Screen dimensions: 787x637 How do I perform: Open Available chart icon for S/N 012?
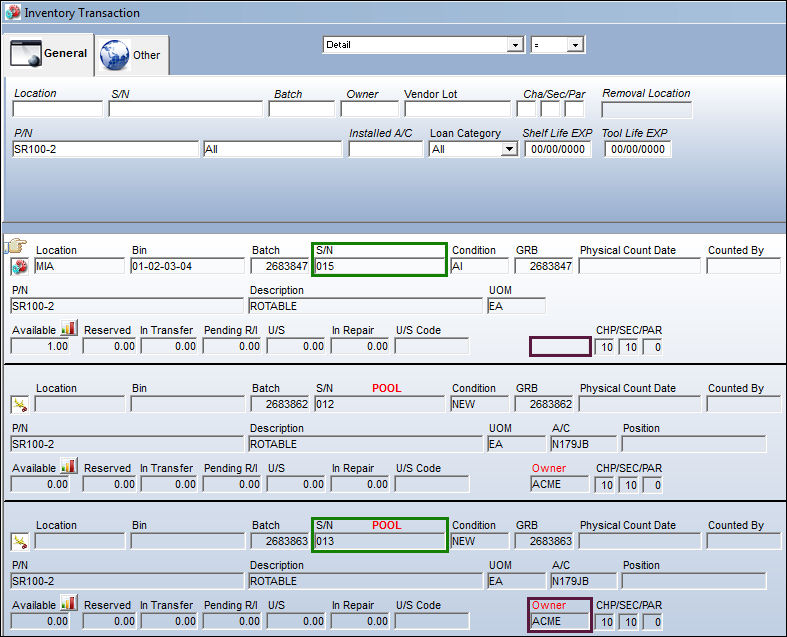click(x=69, y=466)
